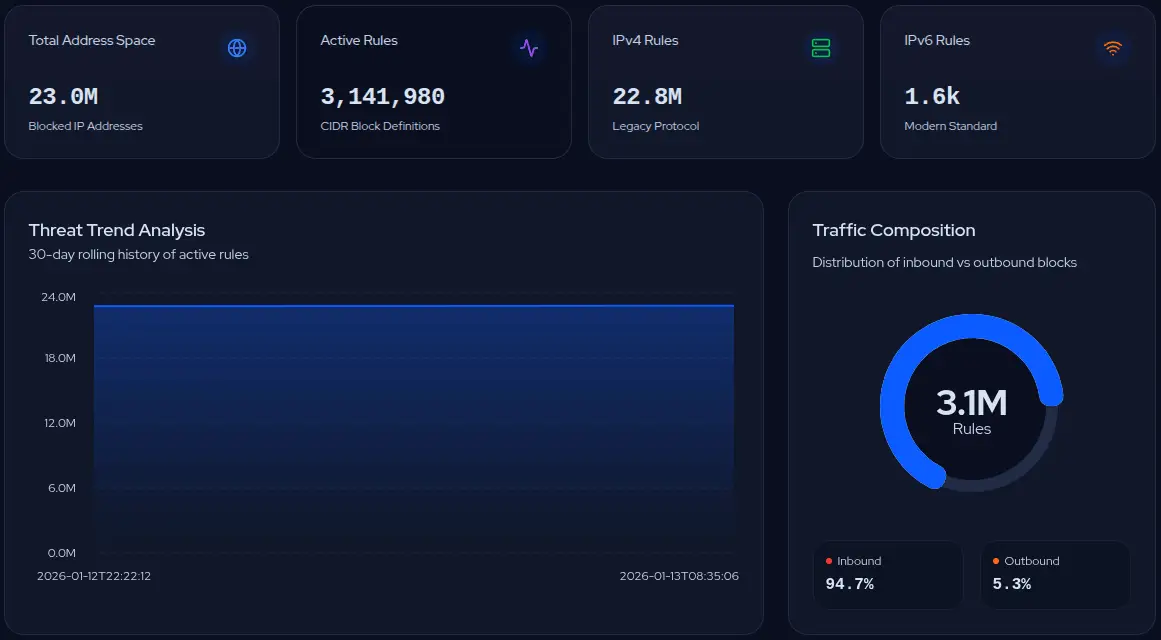Click the Traffic Composition heading

click(893, 230)
